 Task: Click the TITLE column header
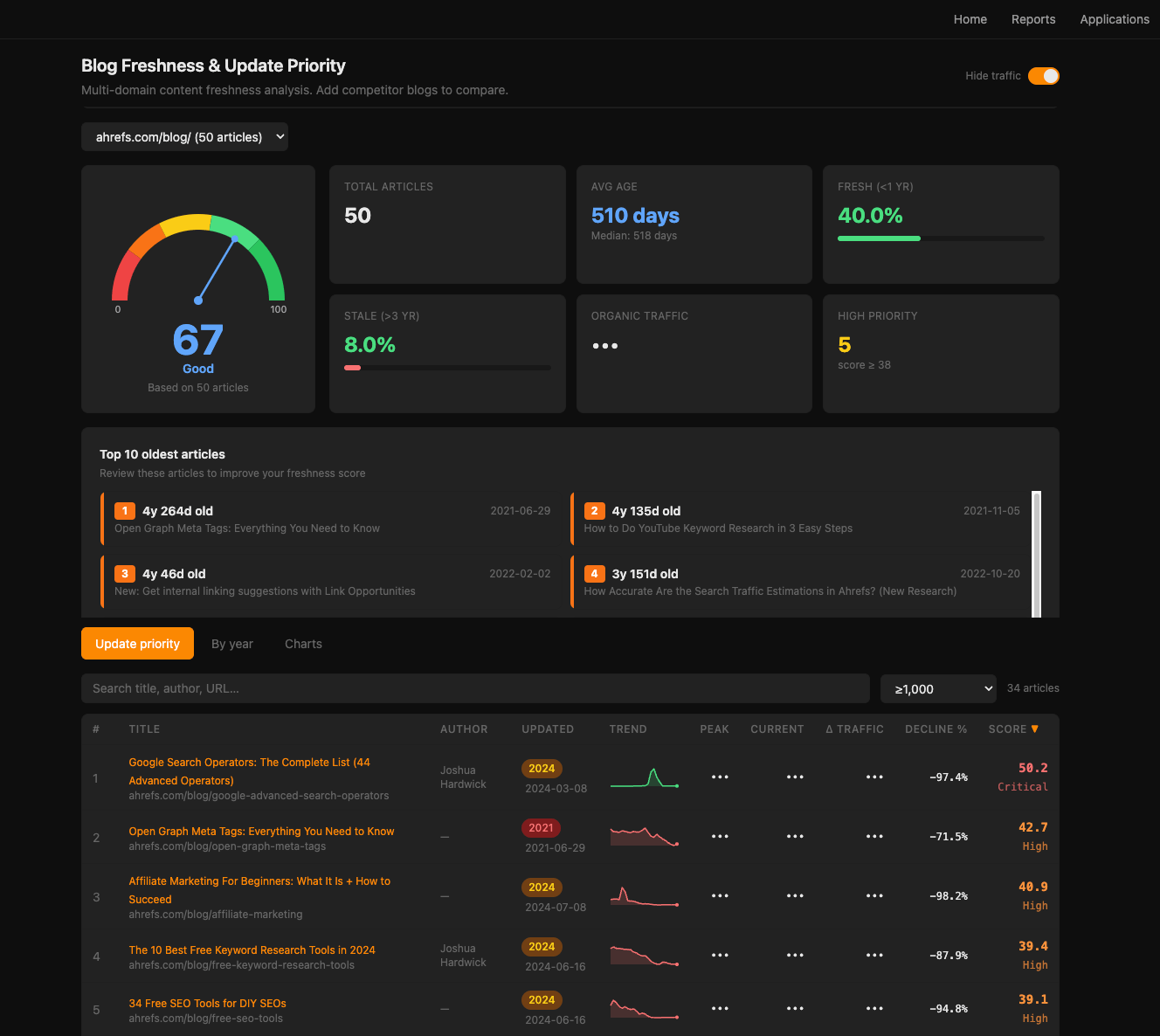[144, 729]
